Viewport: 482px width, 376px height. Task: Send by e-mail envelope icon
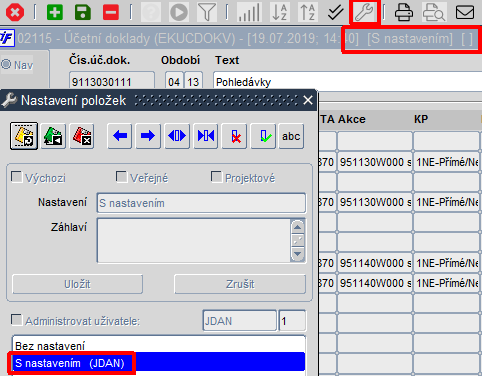[465, 12]
